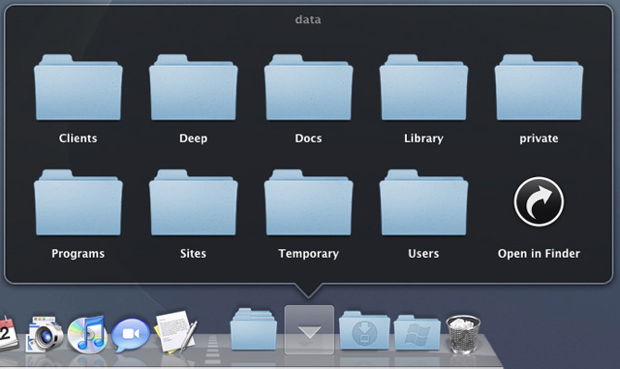Open the Clients folder

tap(78, 87)
